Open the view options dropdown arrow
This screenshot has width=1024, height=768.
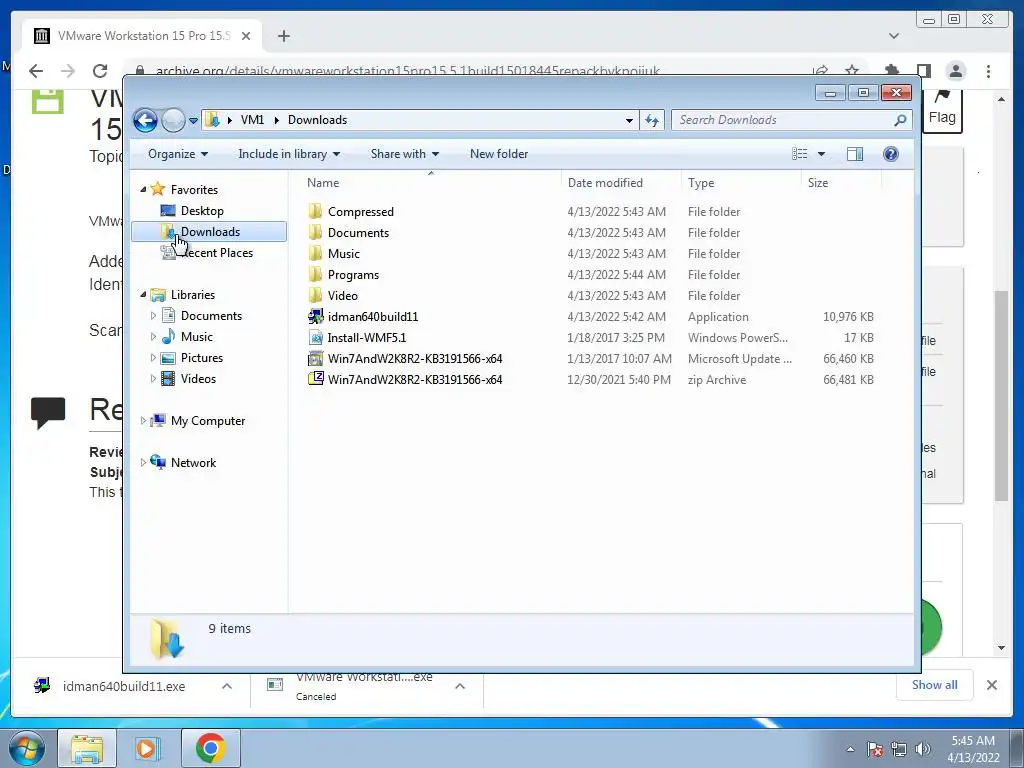coord(822,154)
